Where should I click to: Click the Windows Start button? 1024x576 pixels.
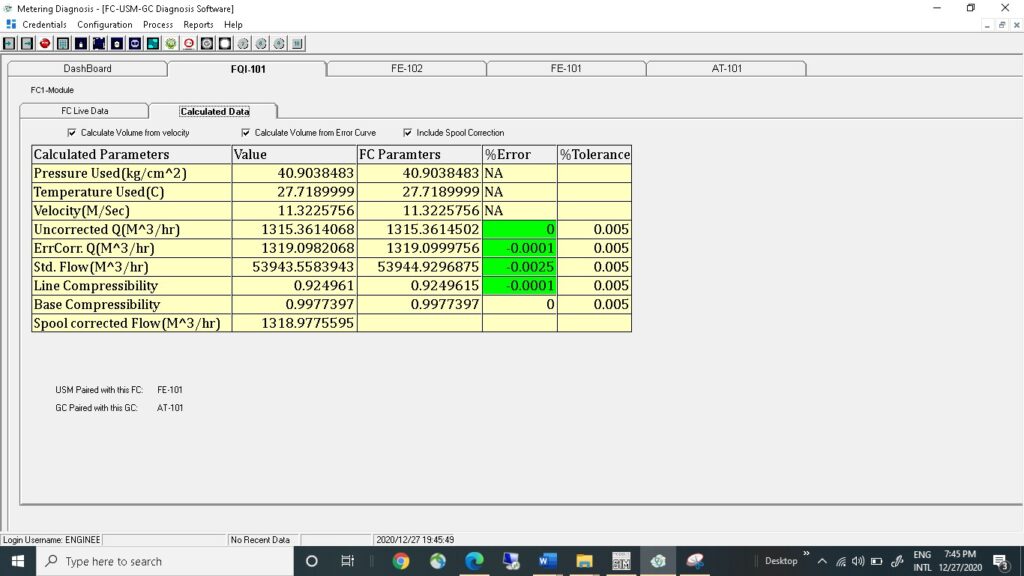point(18,561)
